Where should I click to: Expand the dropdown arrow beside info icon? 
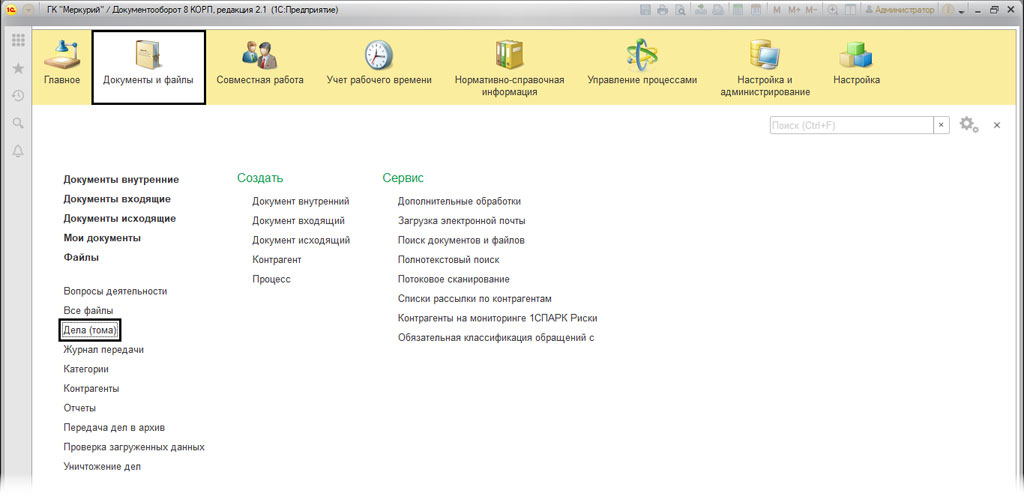pos(962,10)
